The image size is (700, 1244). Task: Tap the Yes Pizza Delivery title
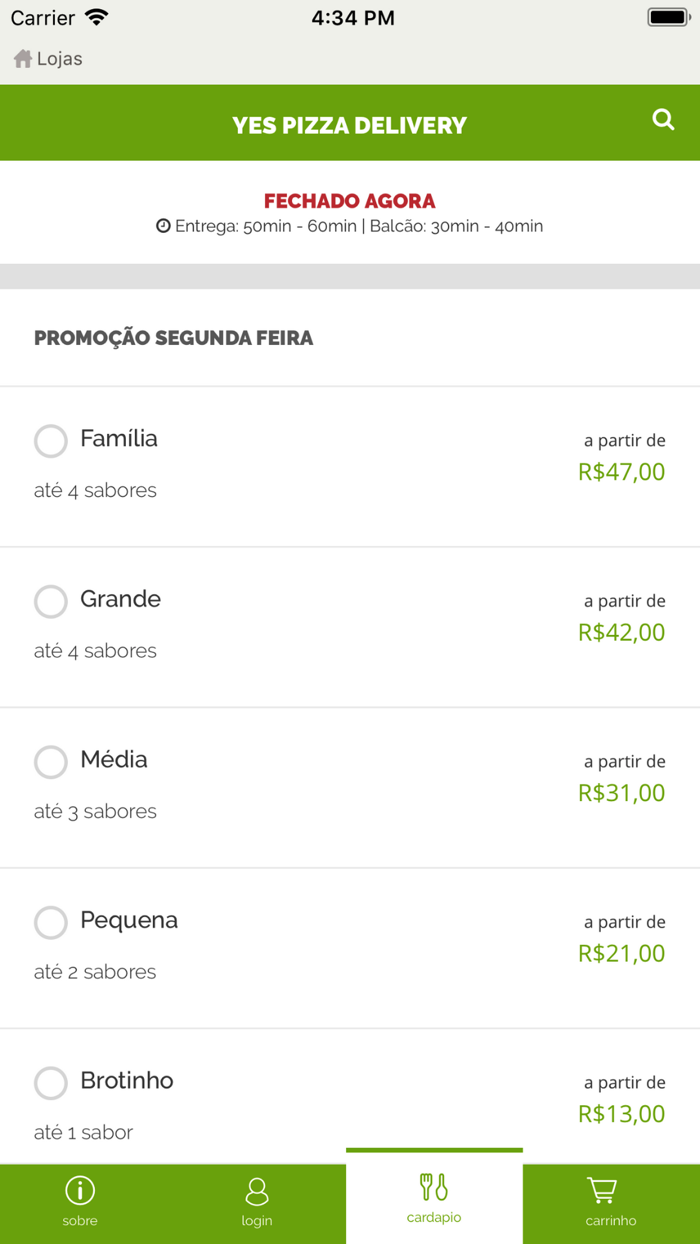click(x=350, y=125)
